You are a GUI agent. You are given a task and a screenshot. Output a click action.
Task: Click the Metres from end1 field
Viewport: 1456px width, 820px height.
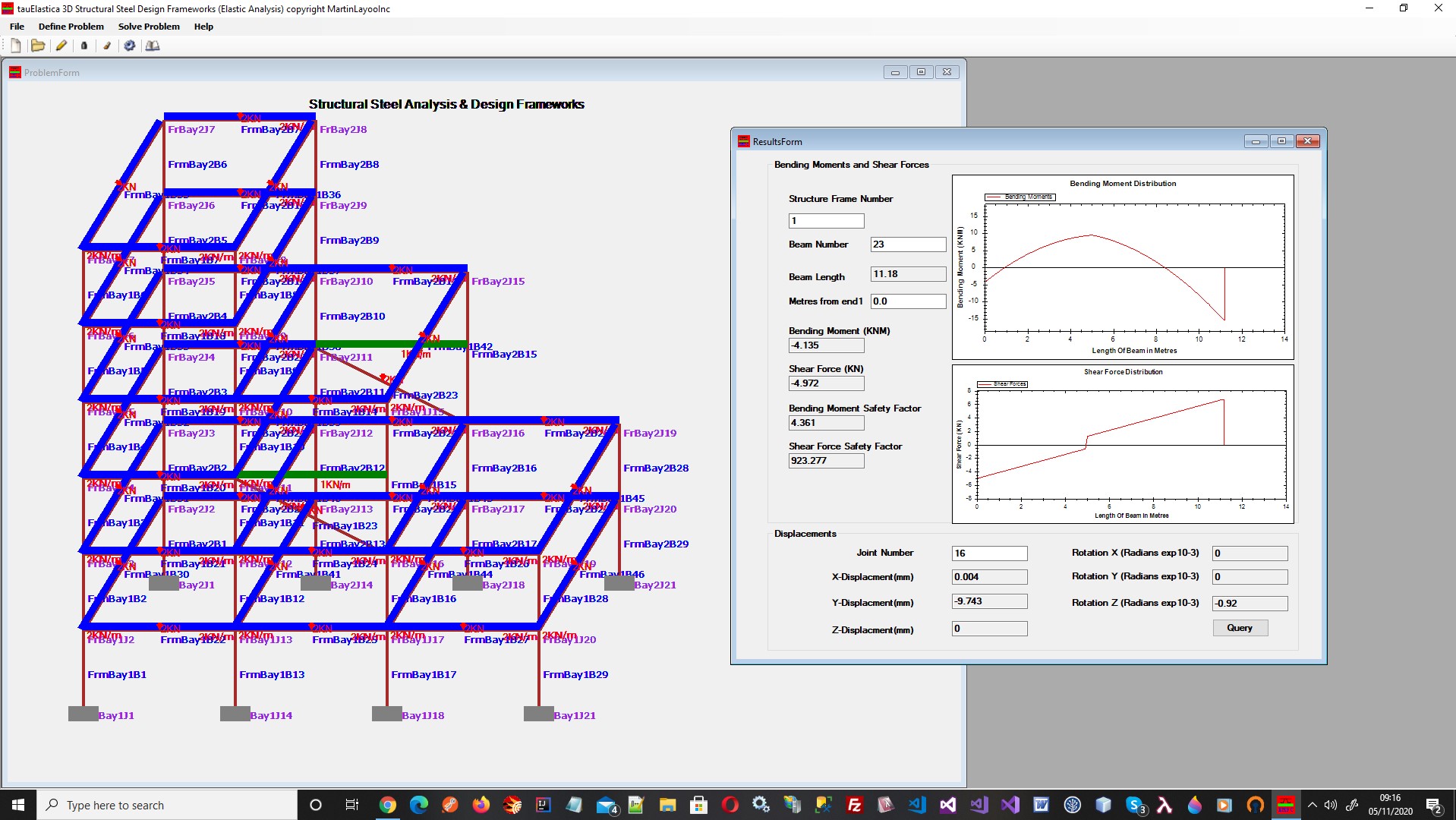coord(908,301)
